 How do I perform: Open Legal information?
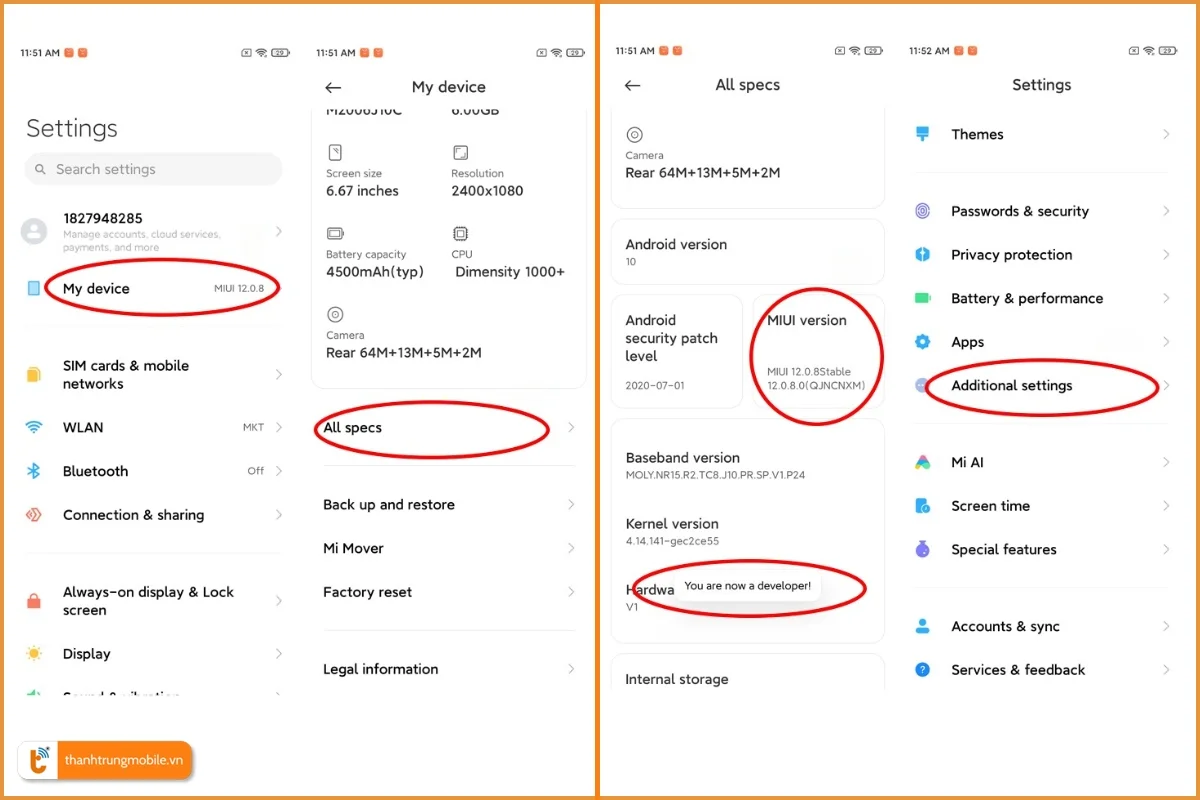point(380,669)
